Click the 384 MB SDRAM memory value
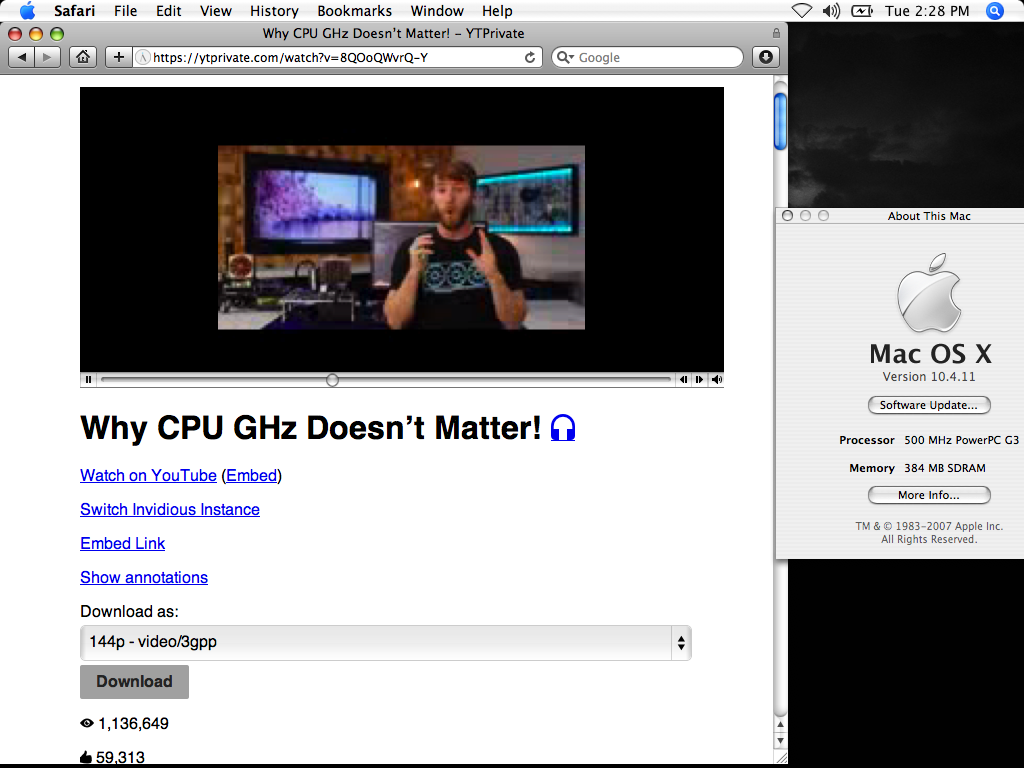 pyautogui.click(x=945, y=468)
